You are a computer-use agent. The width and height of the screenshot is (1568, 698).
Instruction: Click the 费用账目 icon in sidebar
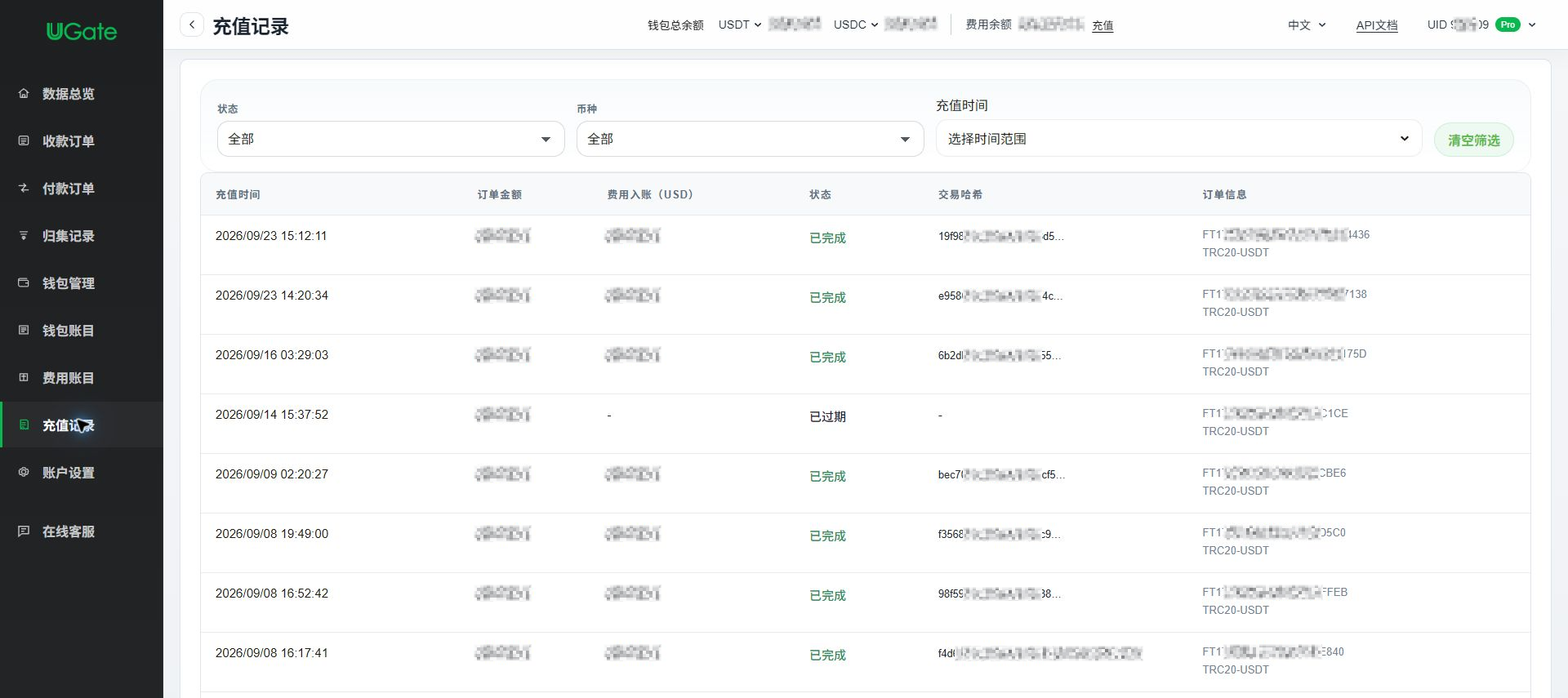tap(24, 377)
